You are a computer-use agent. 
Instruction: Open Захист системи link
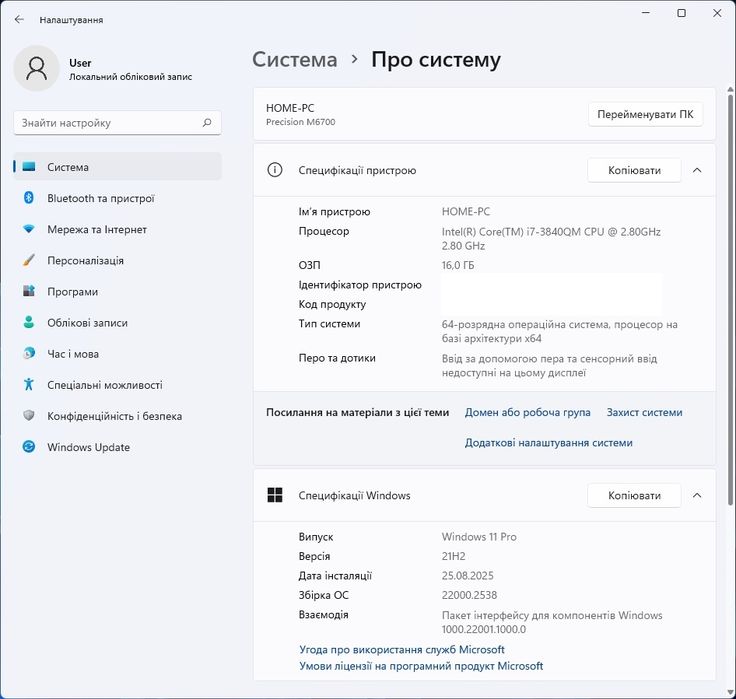coord(644,412)
